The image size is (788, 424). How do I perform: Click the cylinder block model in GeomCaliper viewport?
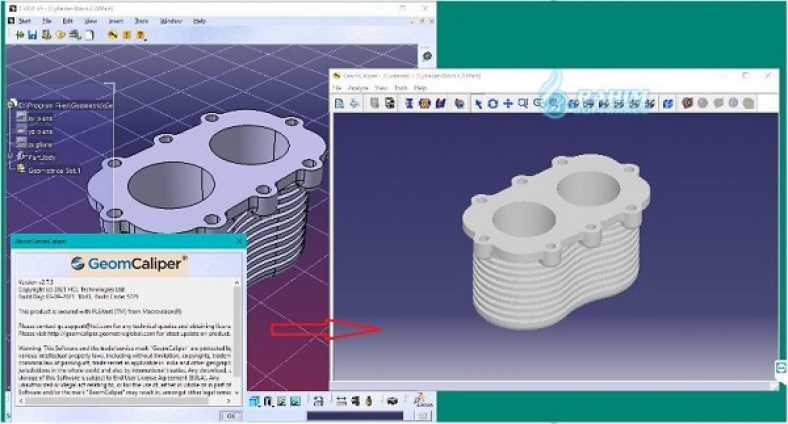(x=556, y=241)
